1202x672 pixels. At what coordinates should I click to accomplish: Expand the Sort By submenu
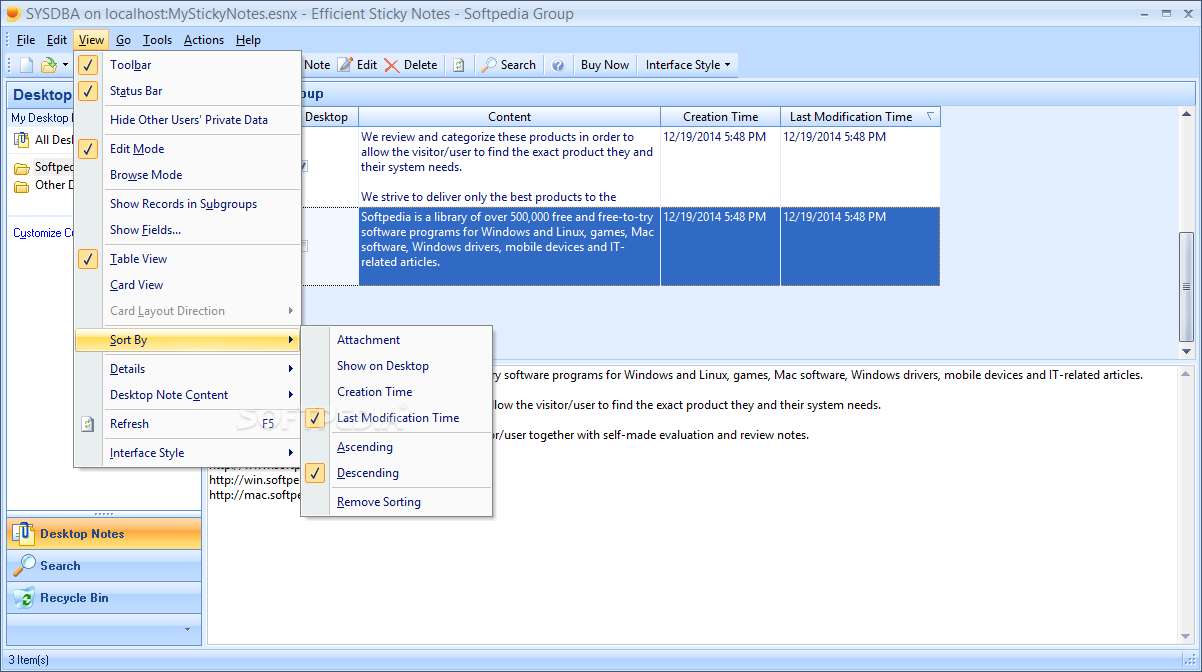pos(187,340)
